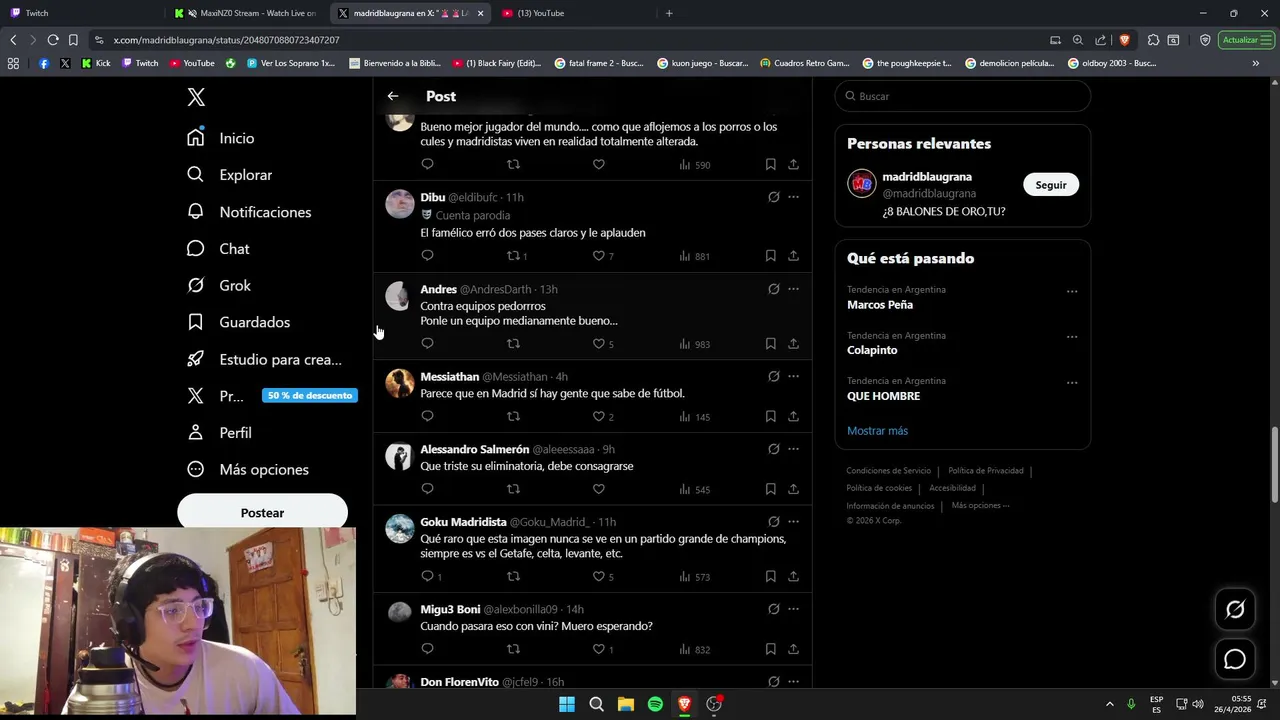Open Condiciones de Servicio link
Screen dimensions: 1280x720
[x=888, y=471]
